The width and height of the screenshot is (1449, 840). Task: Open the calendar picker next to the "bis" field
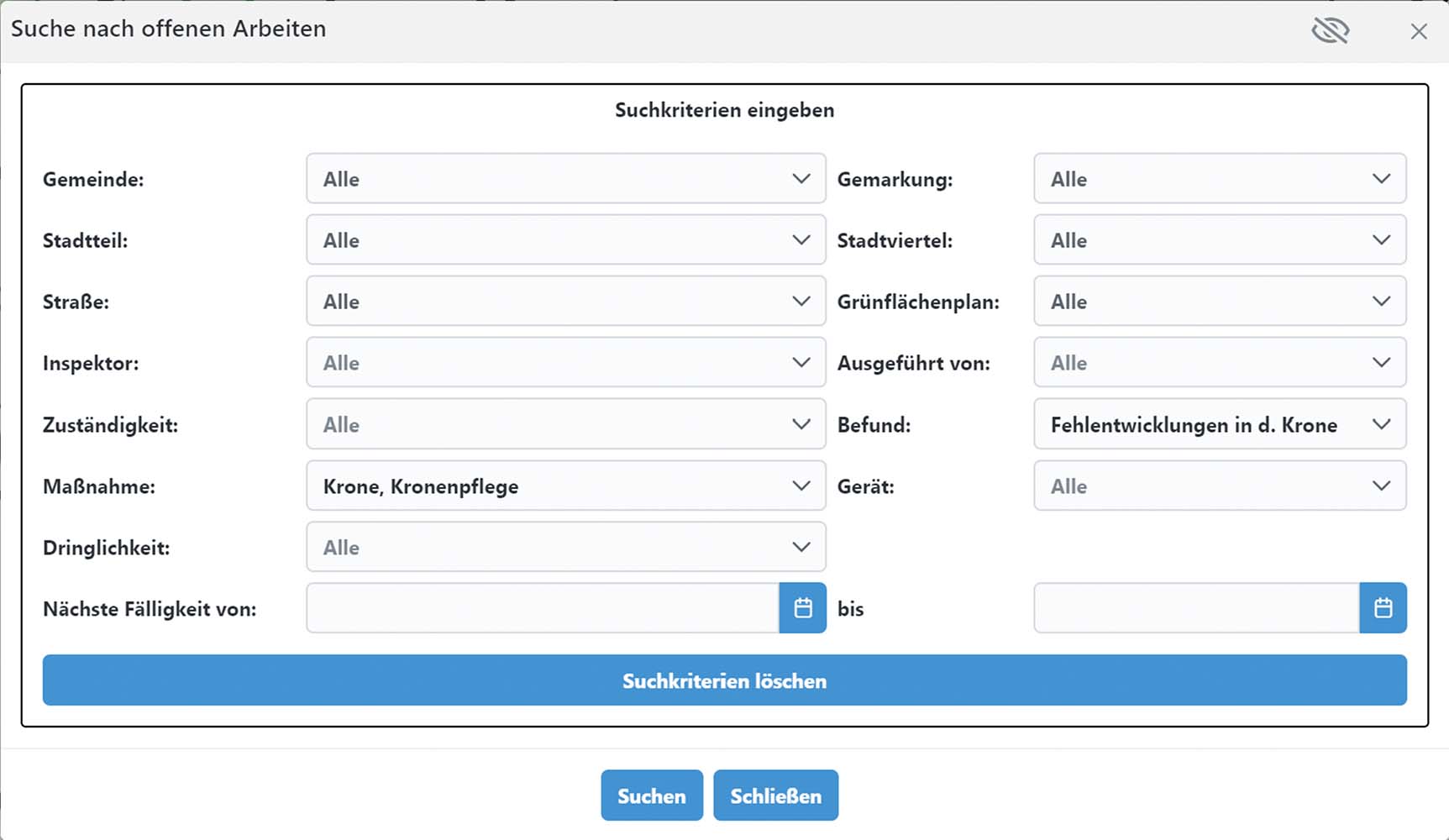(x=1383, y=607)
